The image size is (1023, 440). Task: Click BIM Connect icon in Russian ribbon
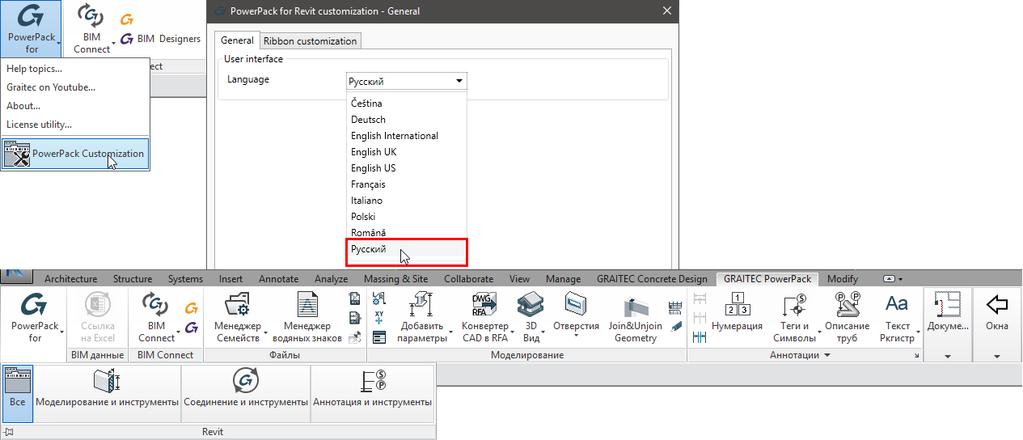tap(155, 304)
